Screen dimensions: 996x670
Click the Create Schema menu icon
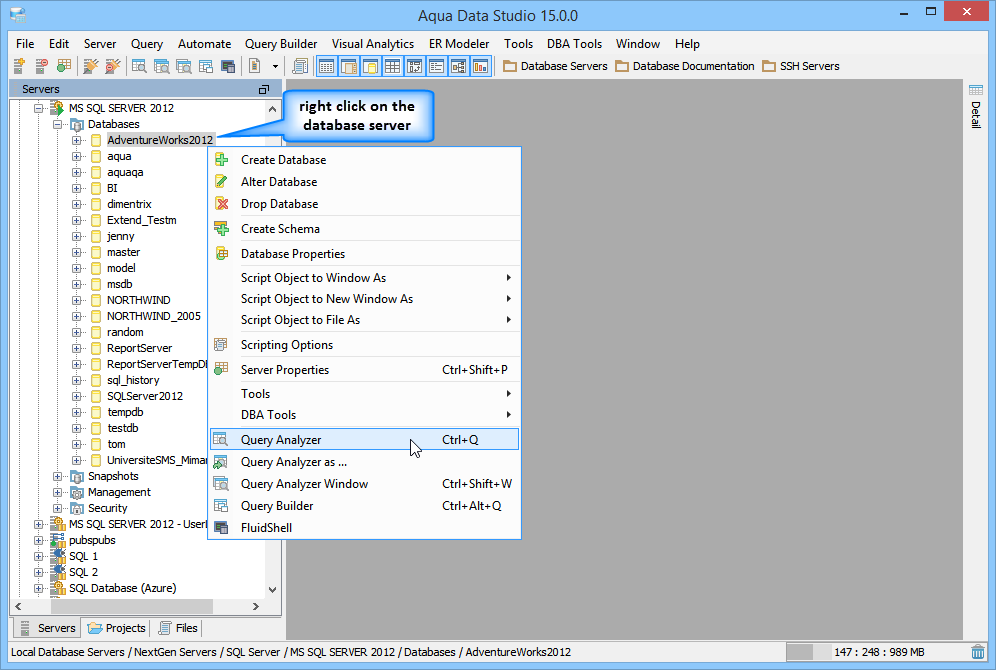point(221,228)
